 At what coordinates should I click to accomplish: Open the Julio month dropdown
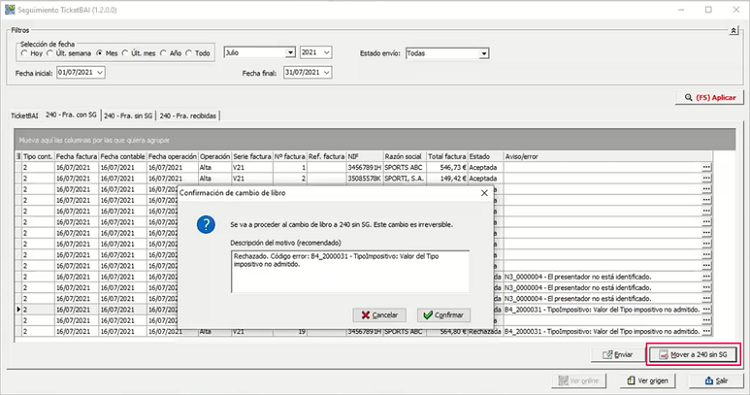coord(290,53)
